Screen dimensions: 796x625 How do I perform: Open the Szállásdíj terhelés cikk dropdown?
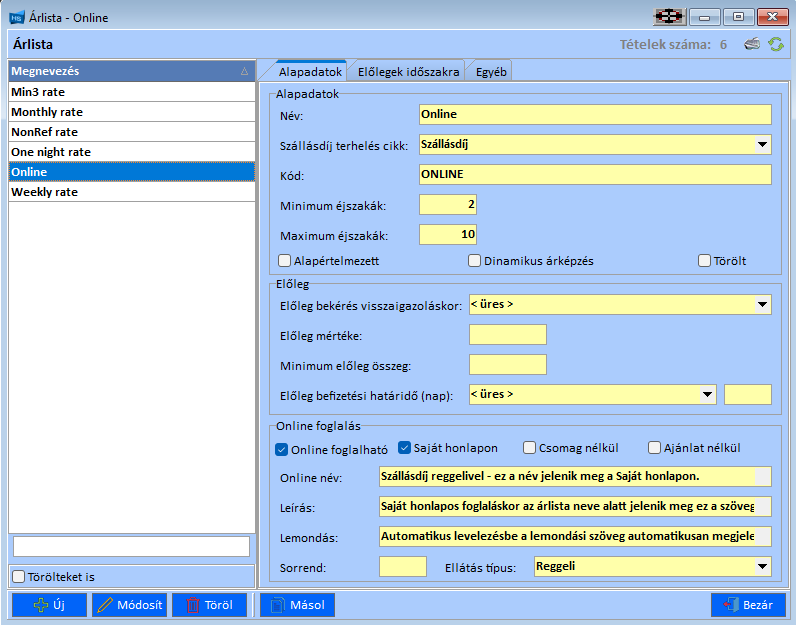[761, 145]
